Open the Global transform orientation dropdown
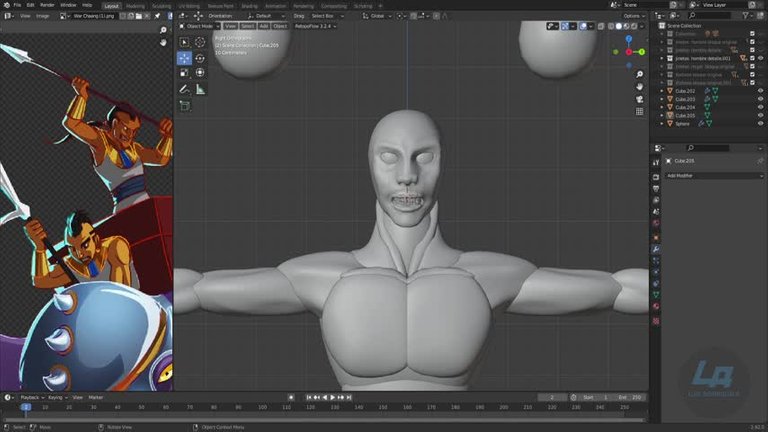The height and width of the screenshot is (432, 768). pyautogui.click(x=376, y=16)
